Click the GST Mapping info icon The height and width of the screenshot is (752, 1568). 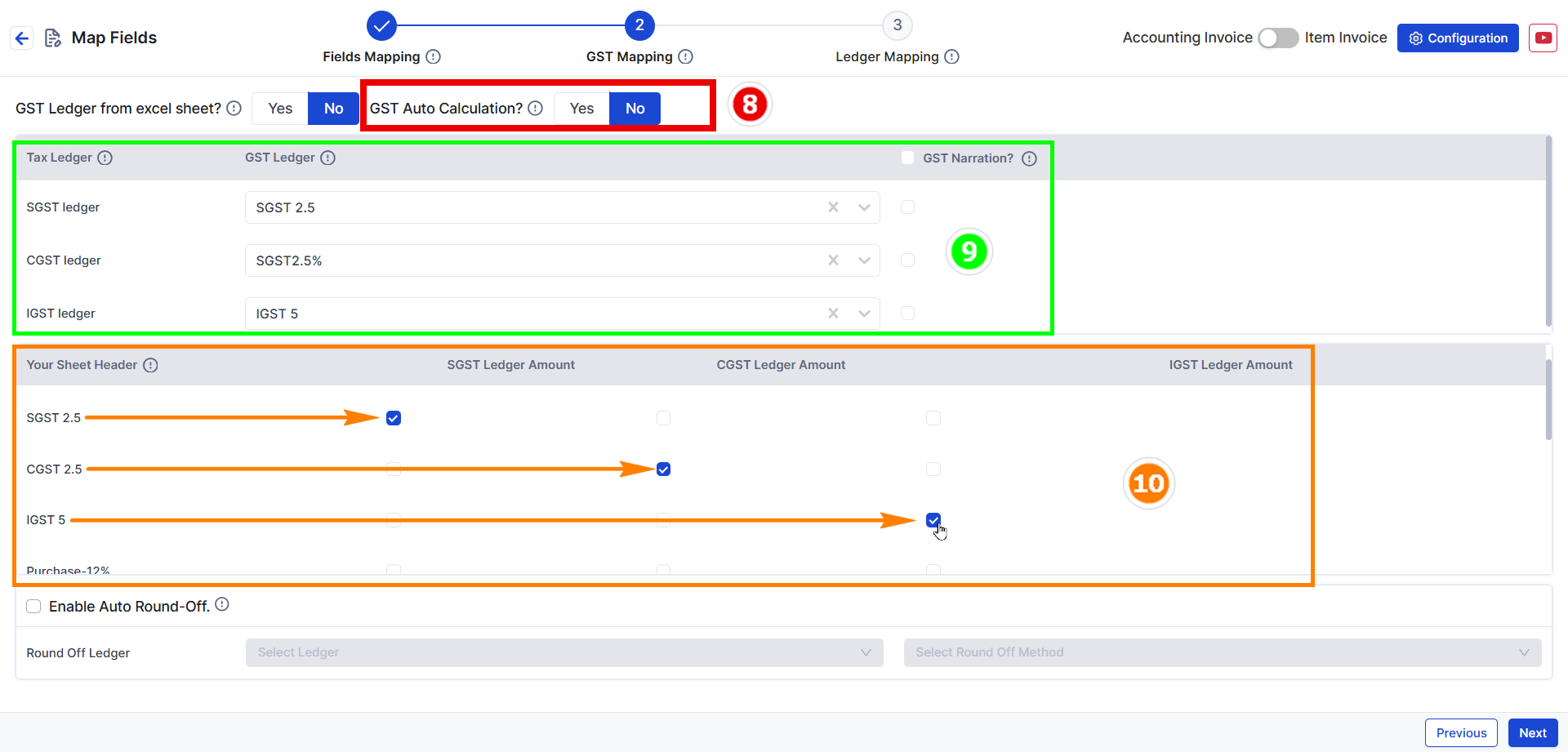(686, 56)
